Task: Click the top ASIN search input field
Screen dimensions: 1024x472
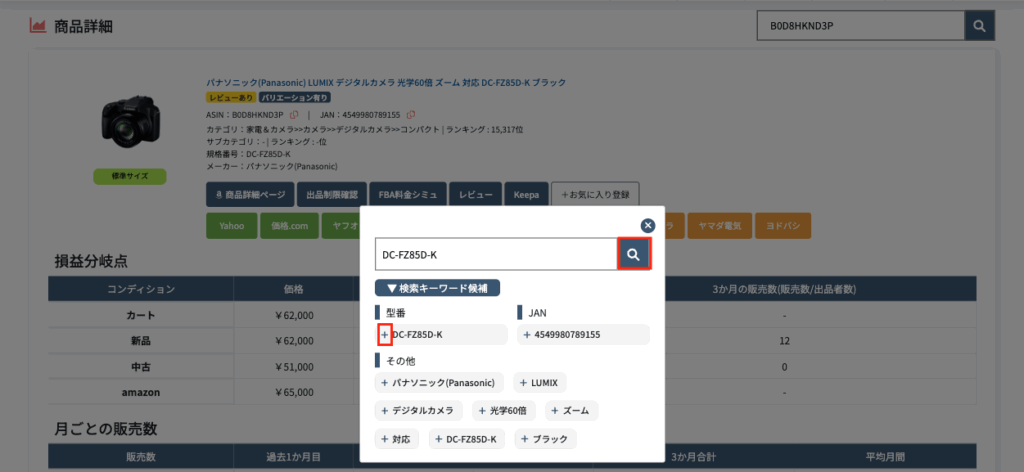Action: click(x=861, y=26)
